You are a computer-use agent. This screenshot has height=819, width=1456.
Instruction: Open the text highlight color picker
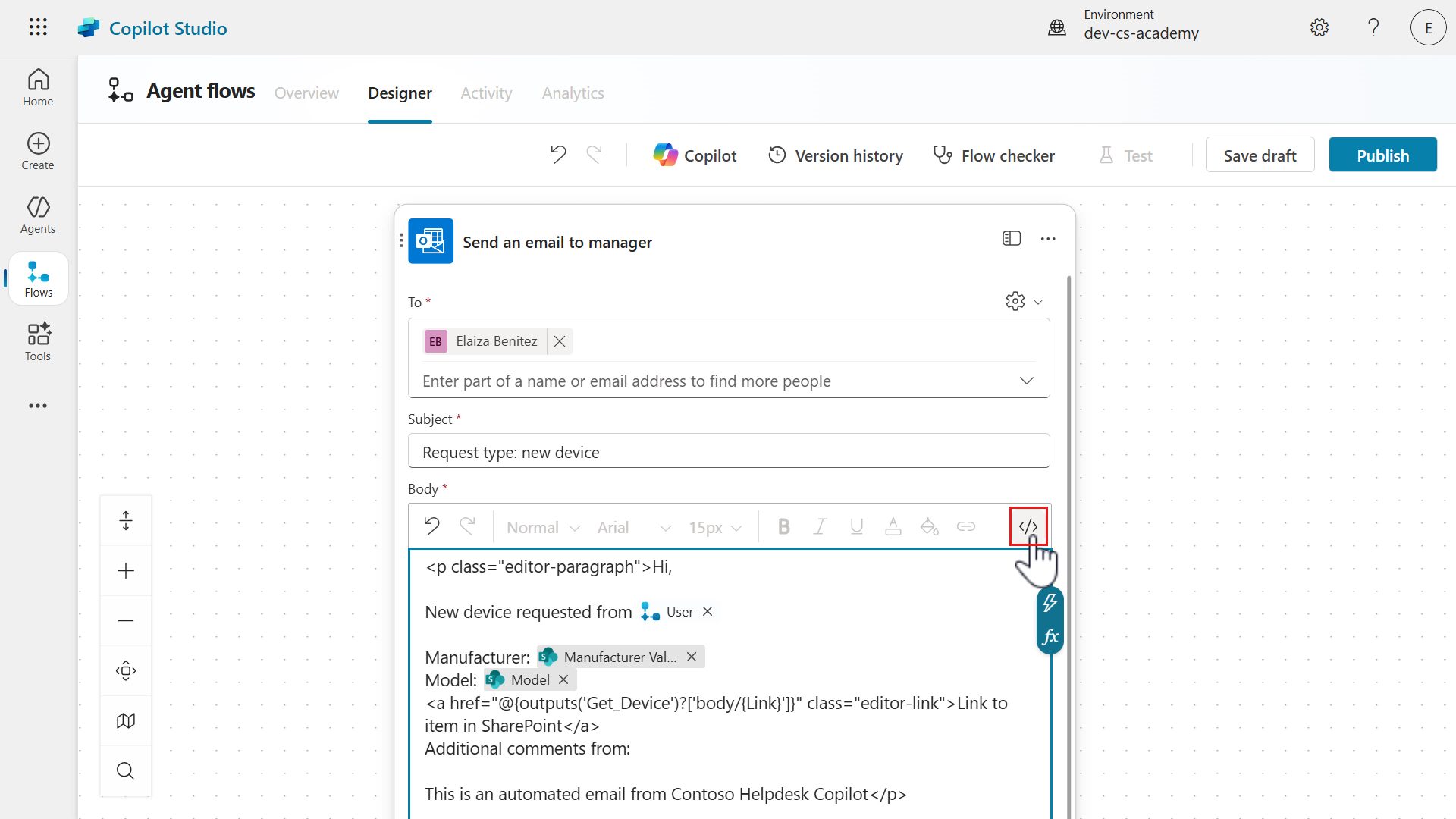tap(929, 526)
